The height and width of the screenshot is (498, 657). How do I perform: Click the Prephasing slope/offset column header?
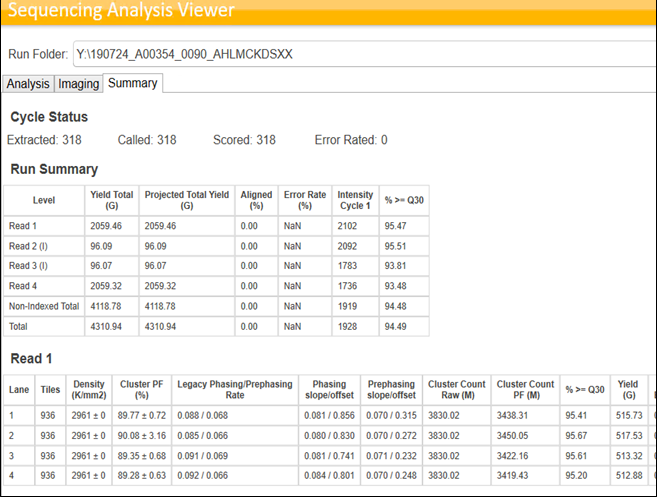point(391,390)
